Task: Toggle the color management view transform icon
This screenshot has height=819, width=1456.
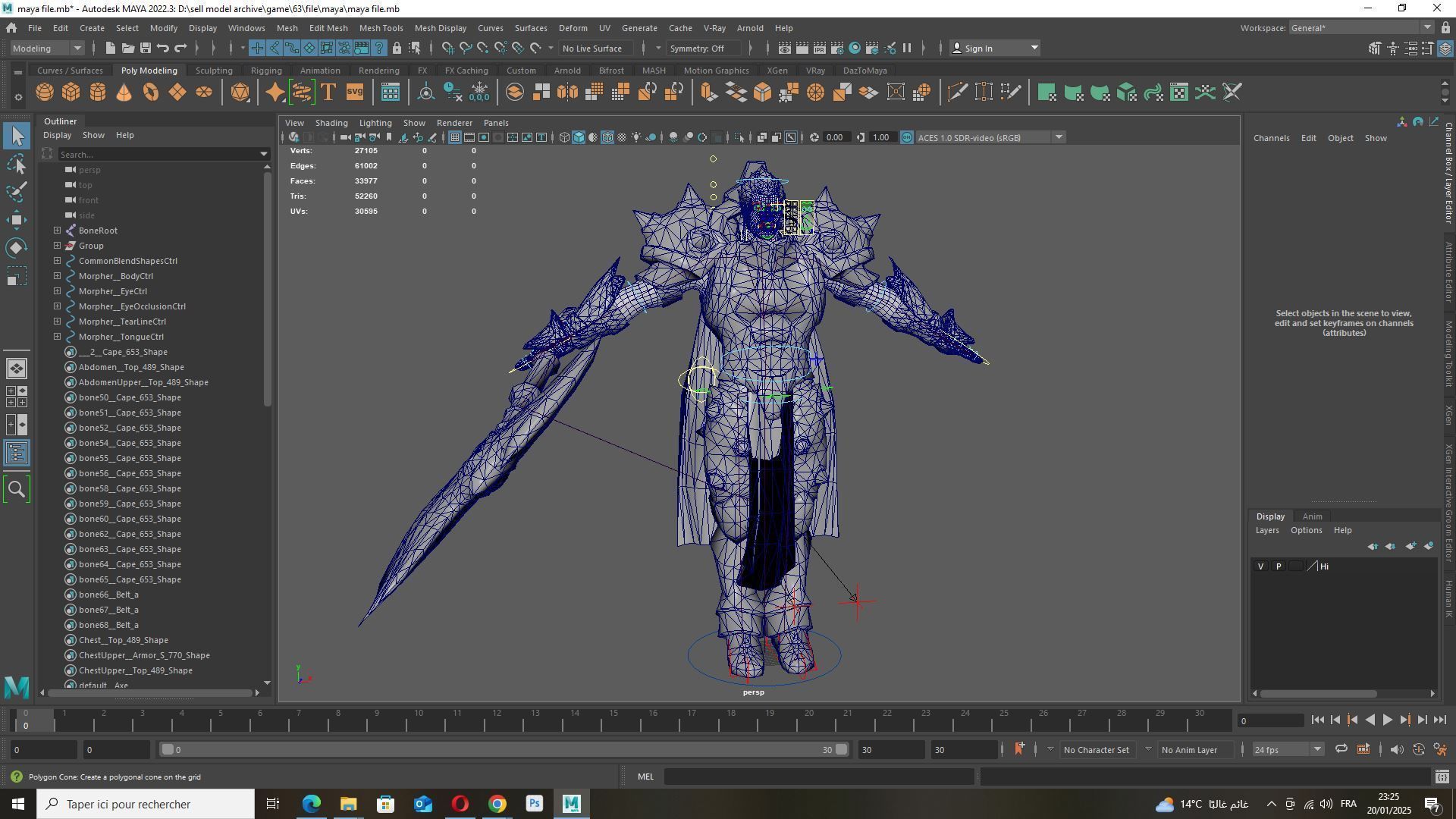Action: (907, 137)
